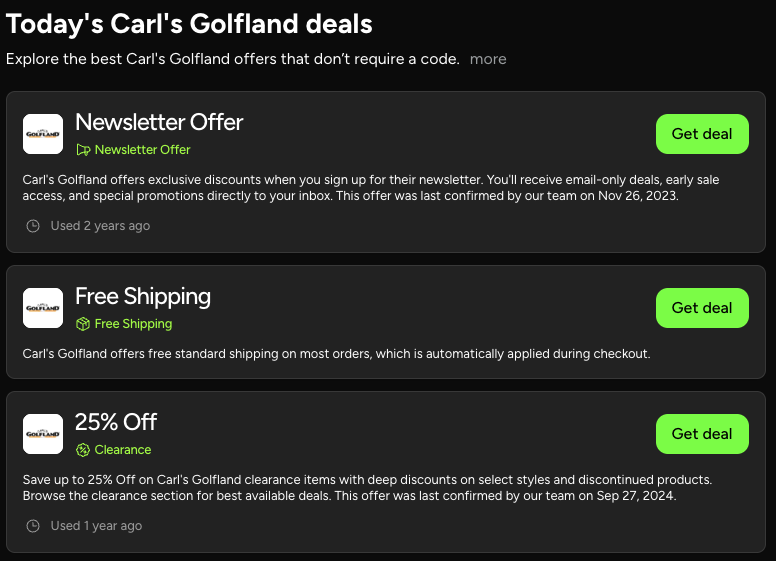Image resolution: width=776 pixels, height=561 pixels.
Task: Click the package Free Shipping tag icon
Action: click(83, 324)
